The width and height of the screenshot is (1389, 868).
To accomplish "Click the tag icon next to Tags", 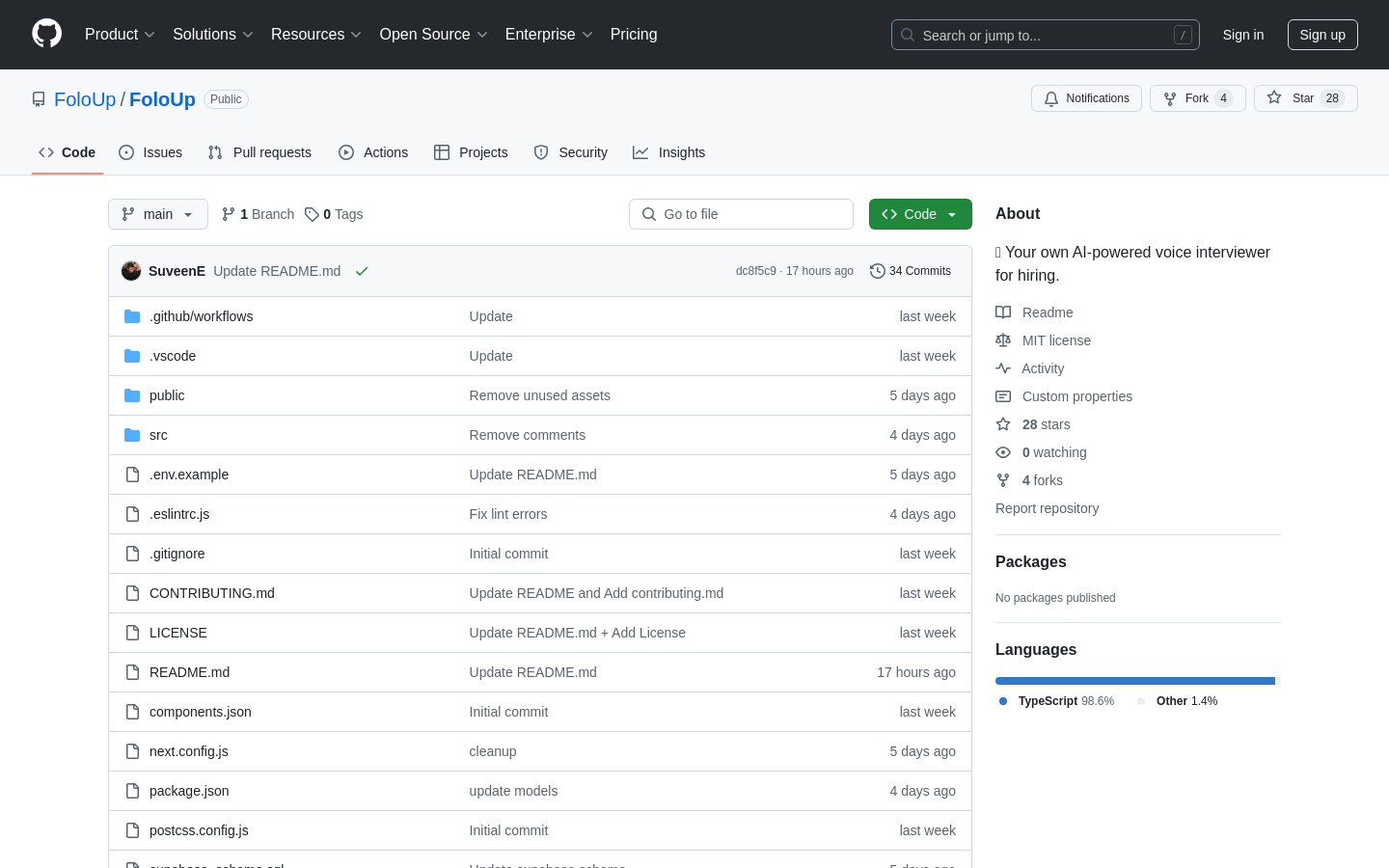I will click(x=312, y=214).
